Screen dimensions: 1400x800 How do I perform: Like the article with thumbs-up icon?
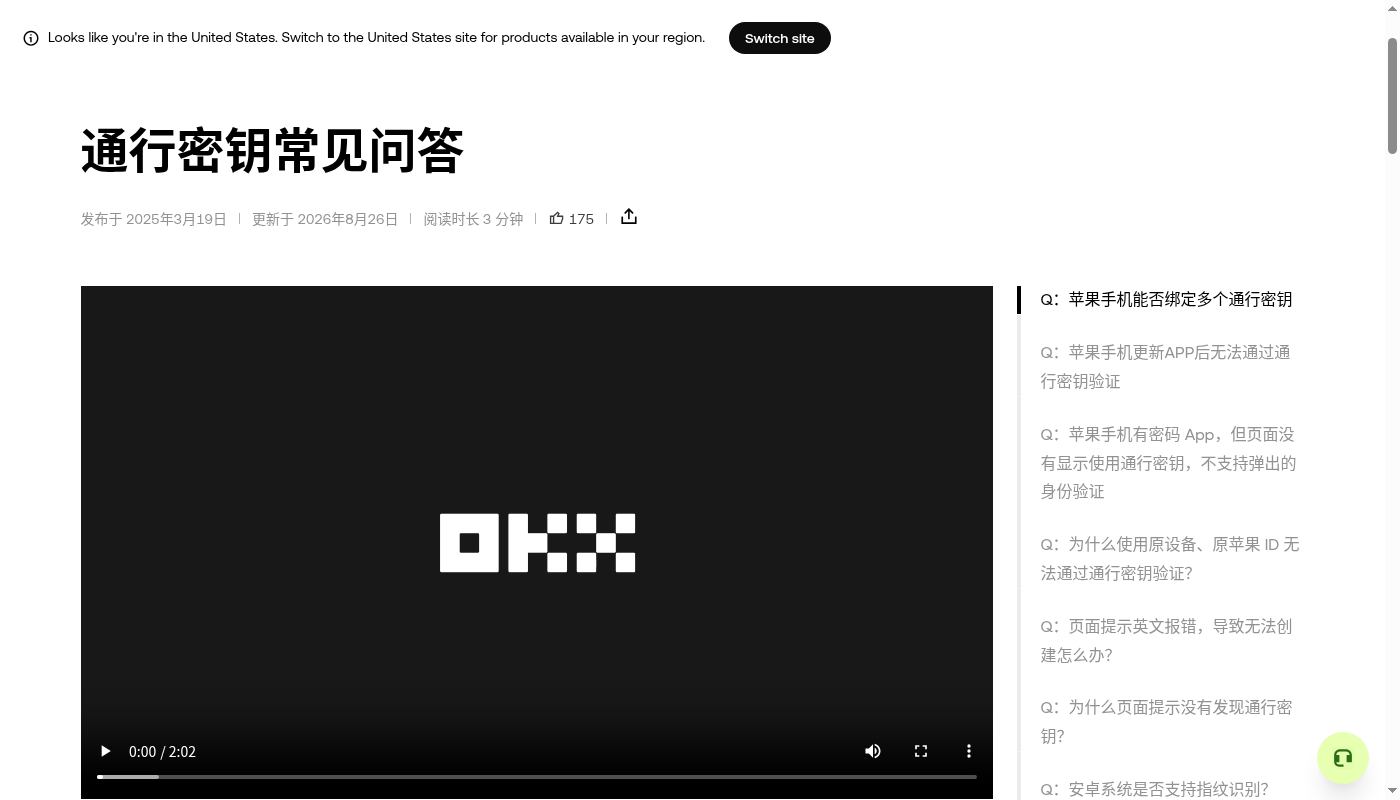557,218
